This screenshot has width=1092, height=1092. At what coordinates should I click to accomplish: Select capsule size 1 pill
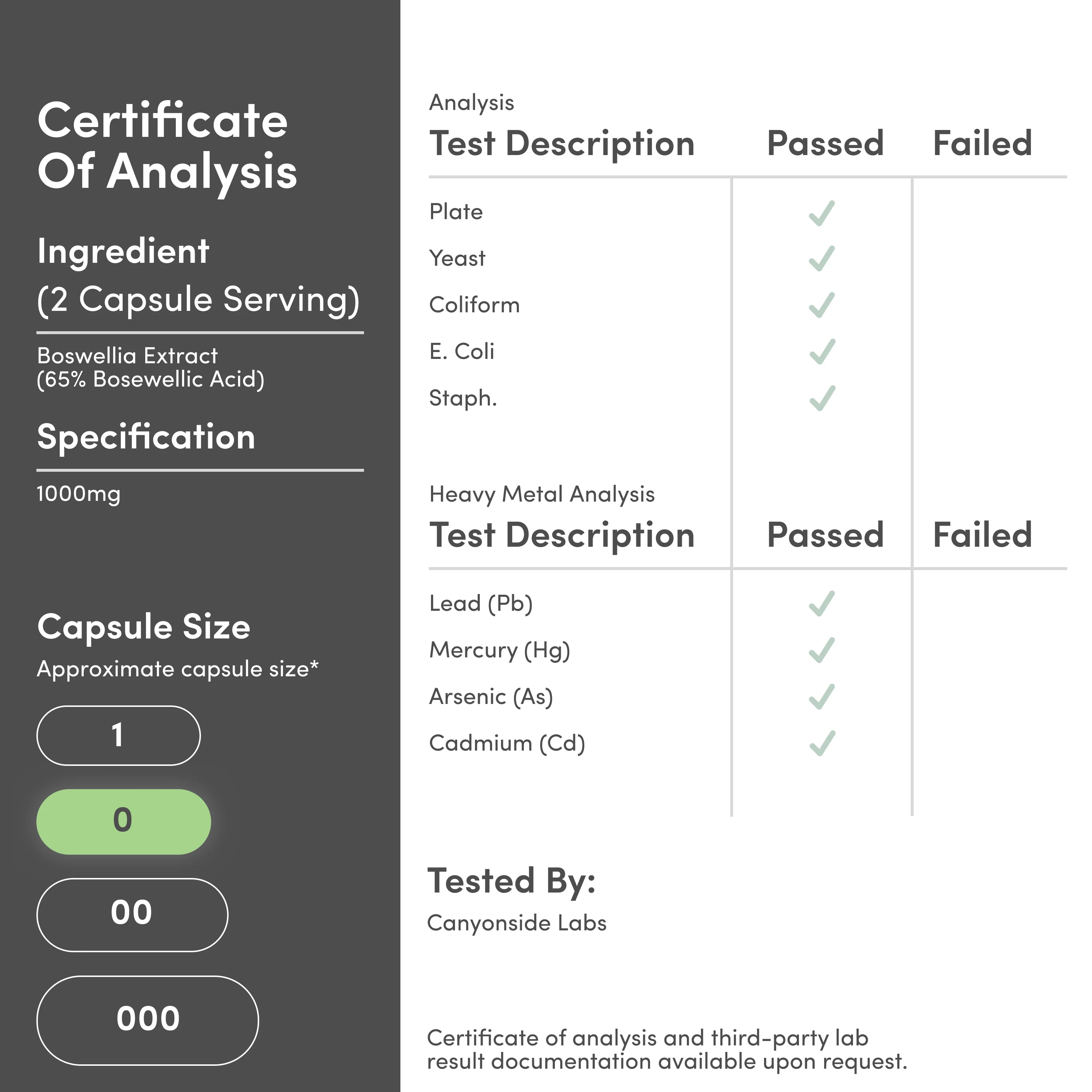[x=118, y=735]
